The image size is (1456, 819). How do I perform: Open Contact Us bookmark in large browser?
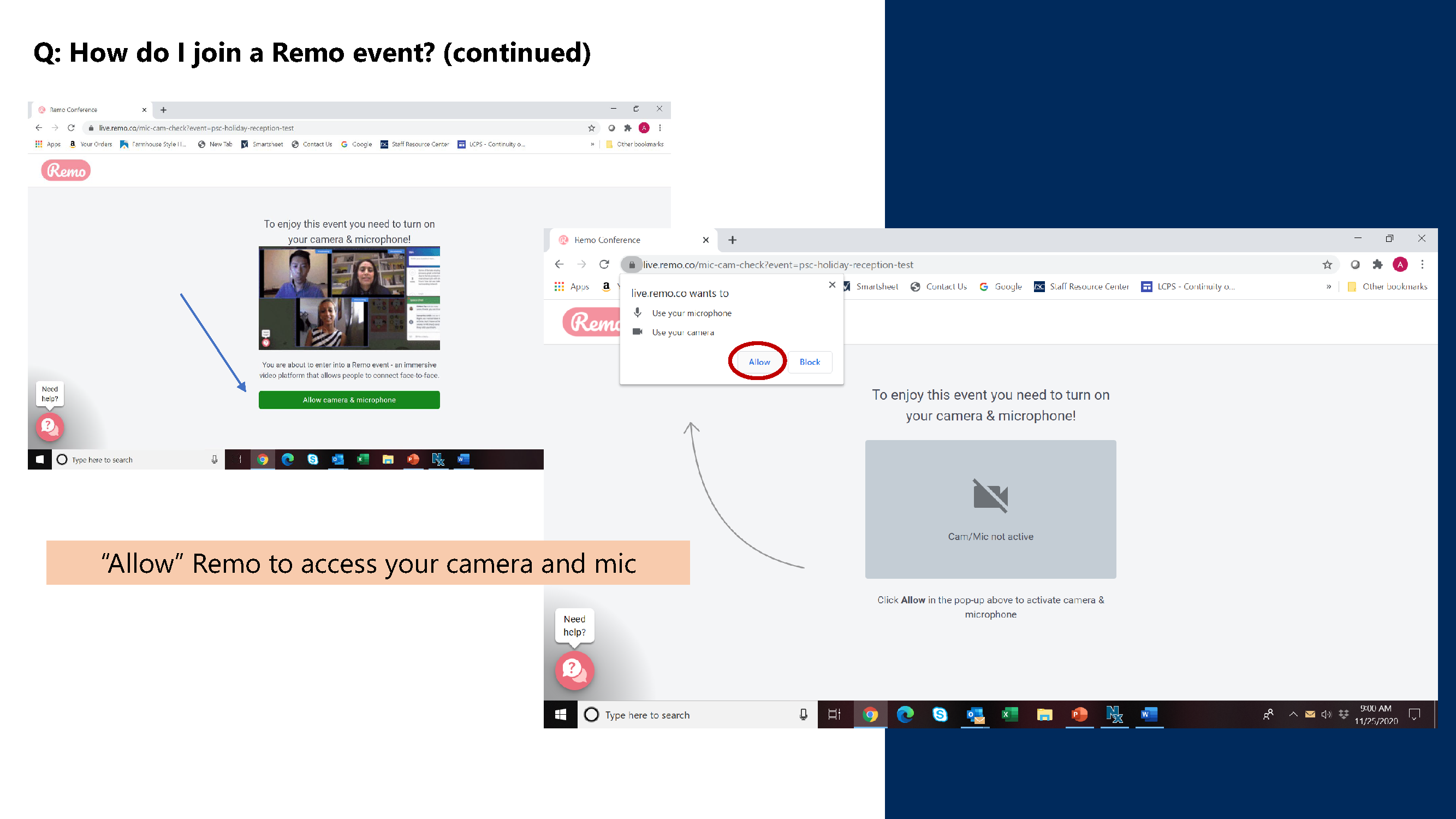[938, 287]
